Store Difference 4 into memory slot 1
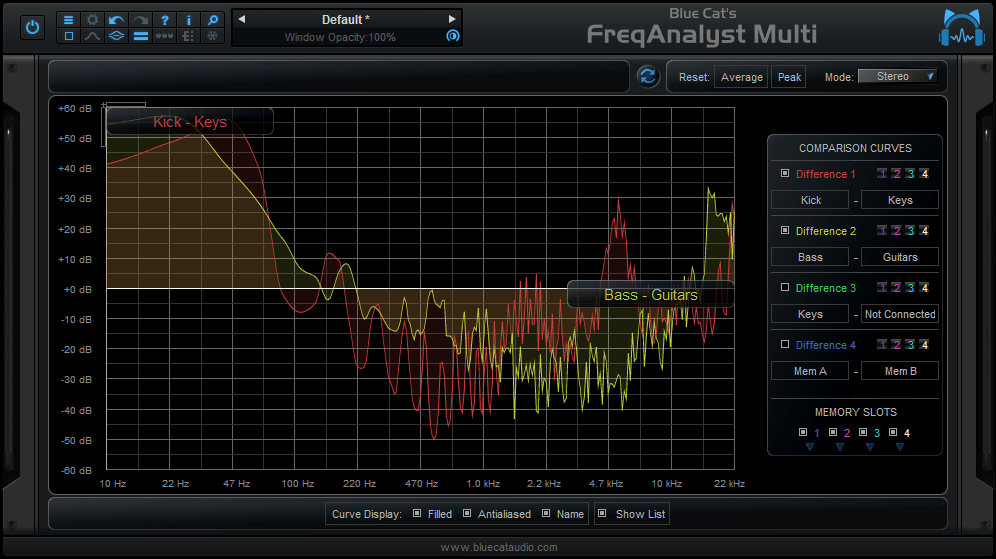 [882, 344]
